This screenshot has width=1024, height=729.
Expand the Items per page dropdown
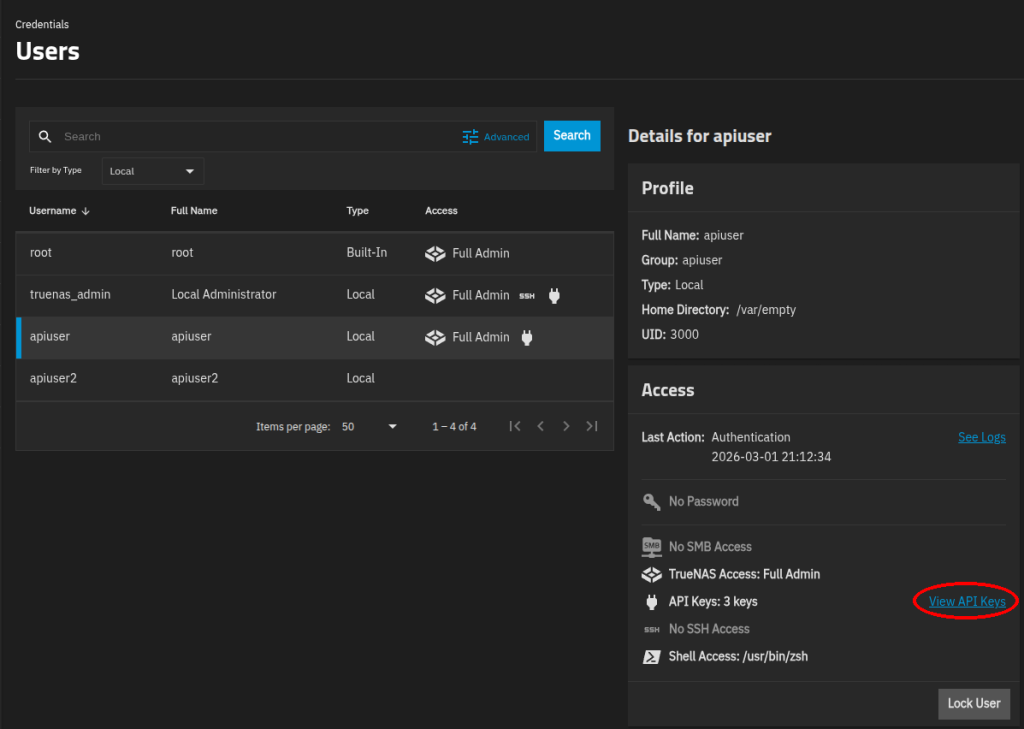point(369,426)
